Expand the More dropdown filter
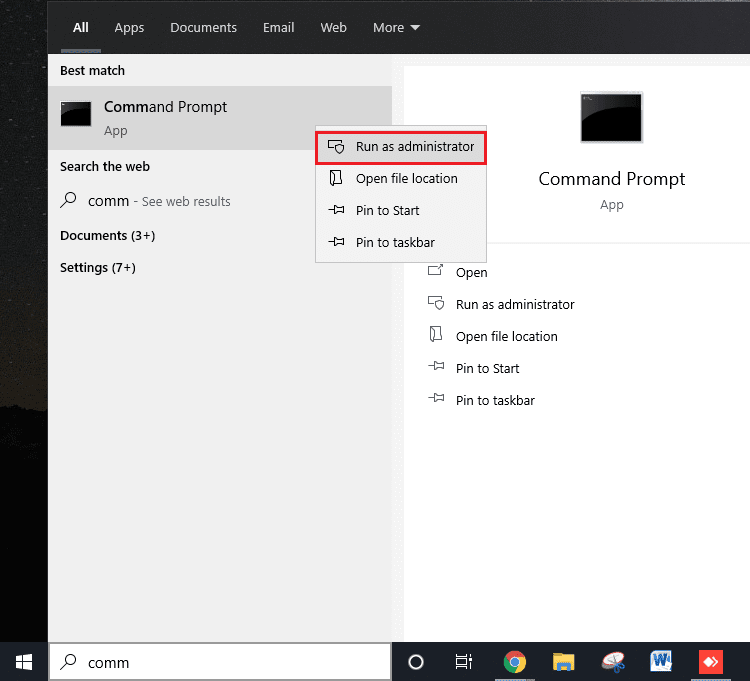 click(396, 28)
